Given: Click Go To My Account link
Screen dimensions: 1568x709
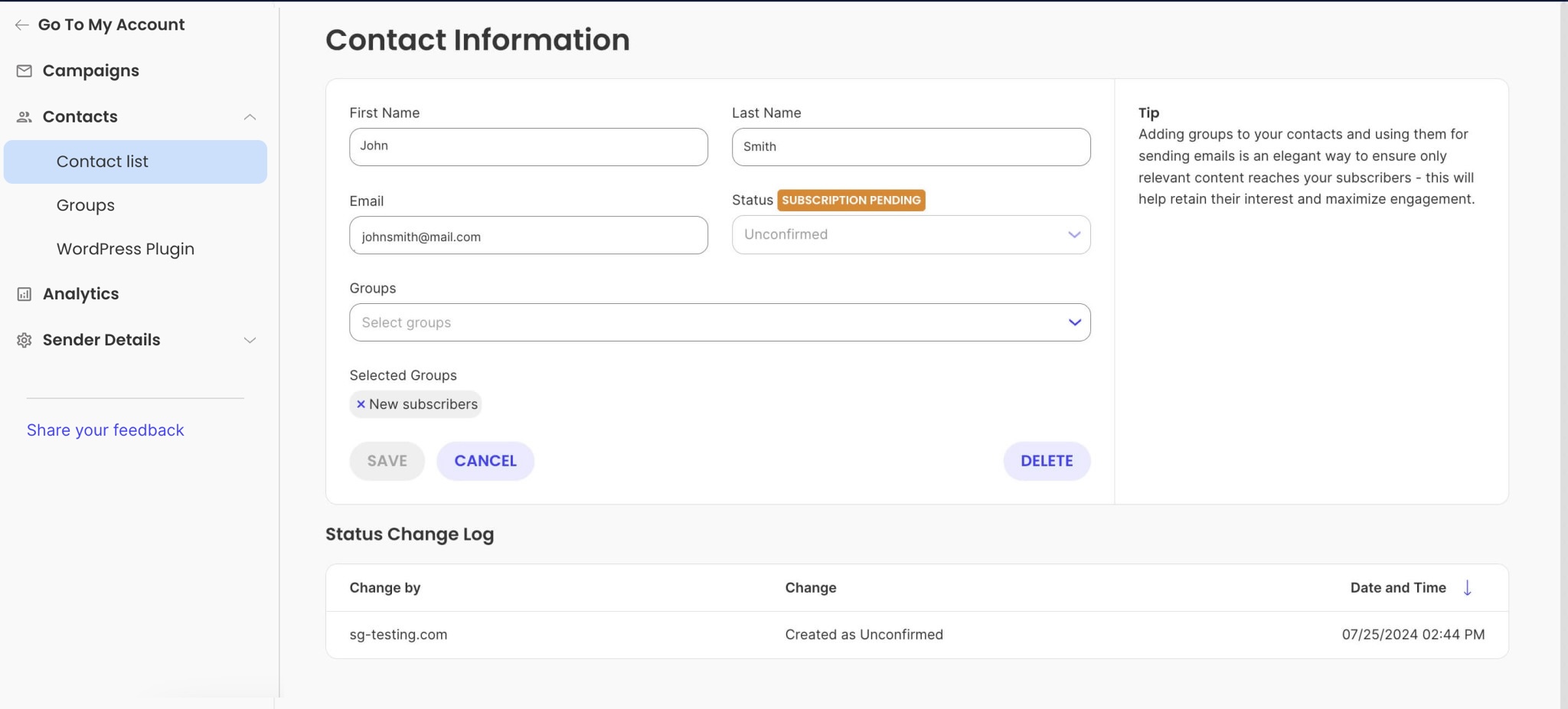Looking at the screenshot, I should click(111, 25).
